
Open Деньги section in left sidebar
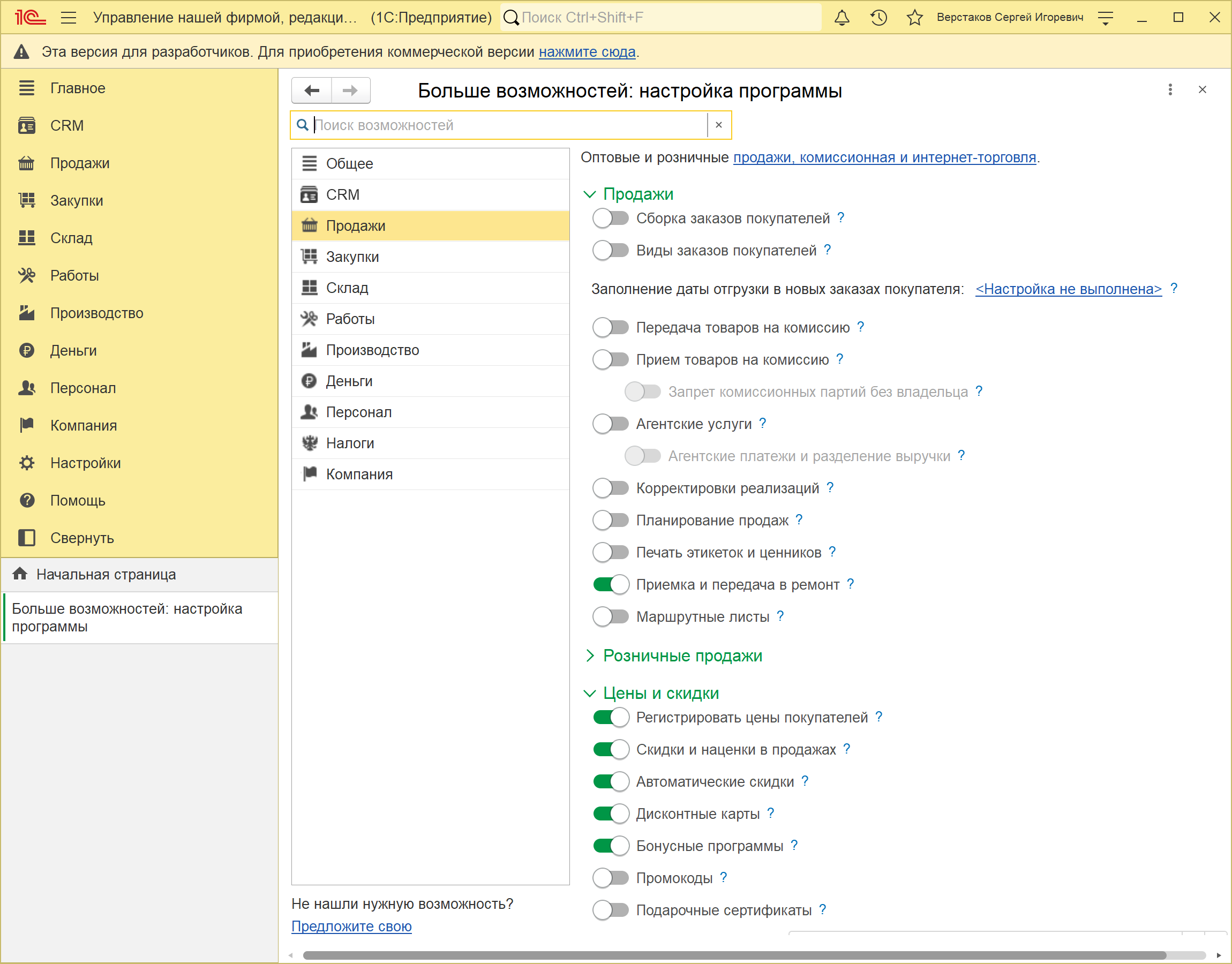click(139, 350)
